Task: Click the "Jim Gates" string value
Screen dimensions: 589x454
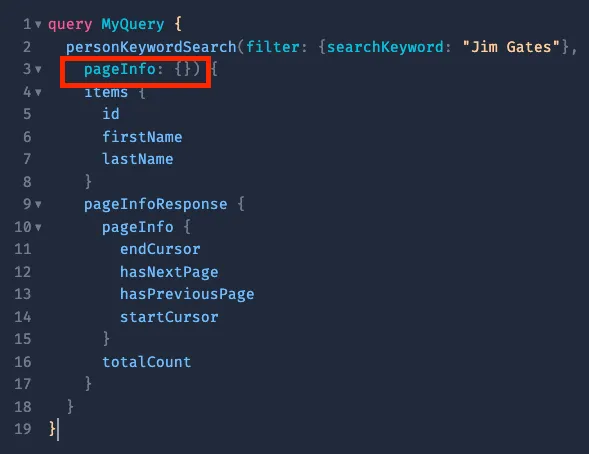Action: [x=511, y=47]
